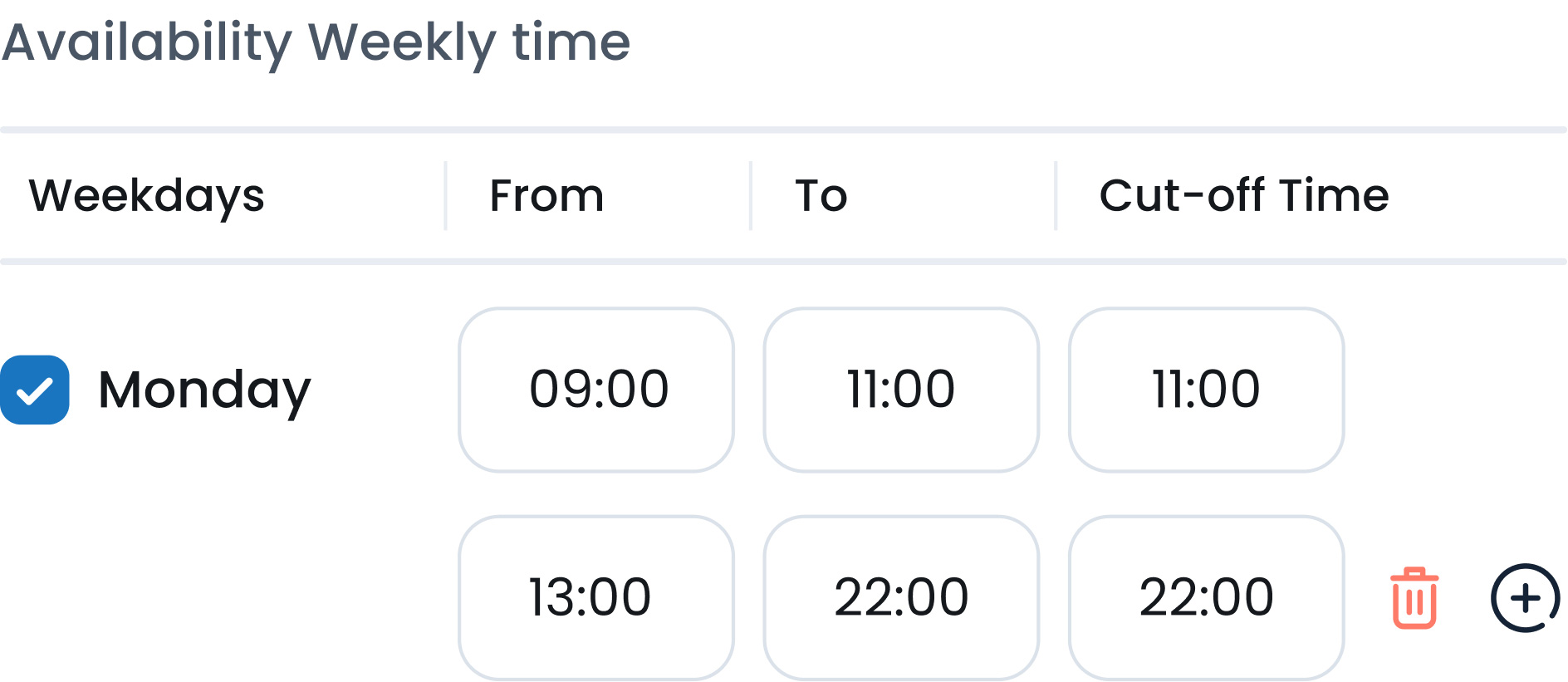This screenshot has width=1568, height=682.
Task: Select the trash can to remove Monday's second slot
Action: tap(1414, 596)
